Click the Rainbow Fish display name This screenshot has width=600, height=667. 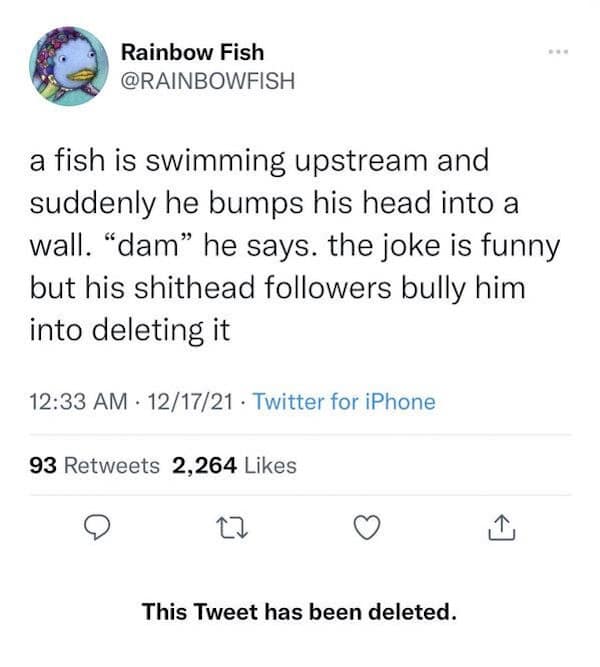(192, 52)
